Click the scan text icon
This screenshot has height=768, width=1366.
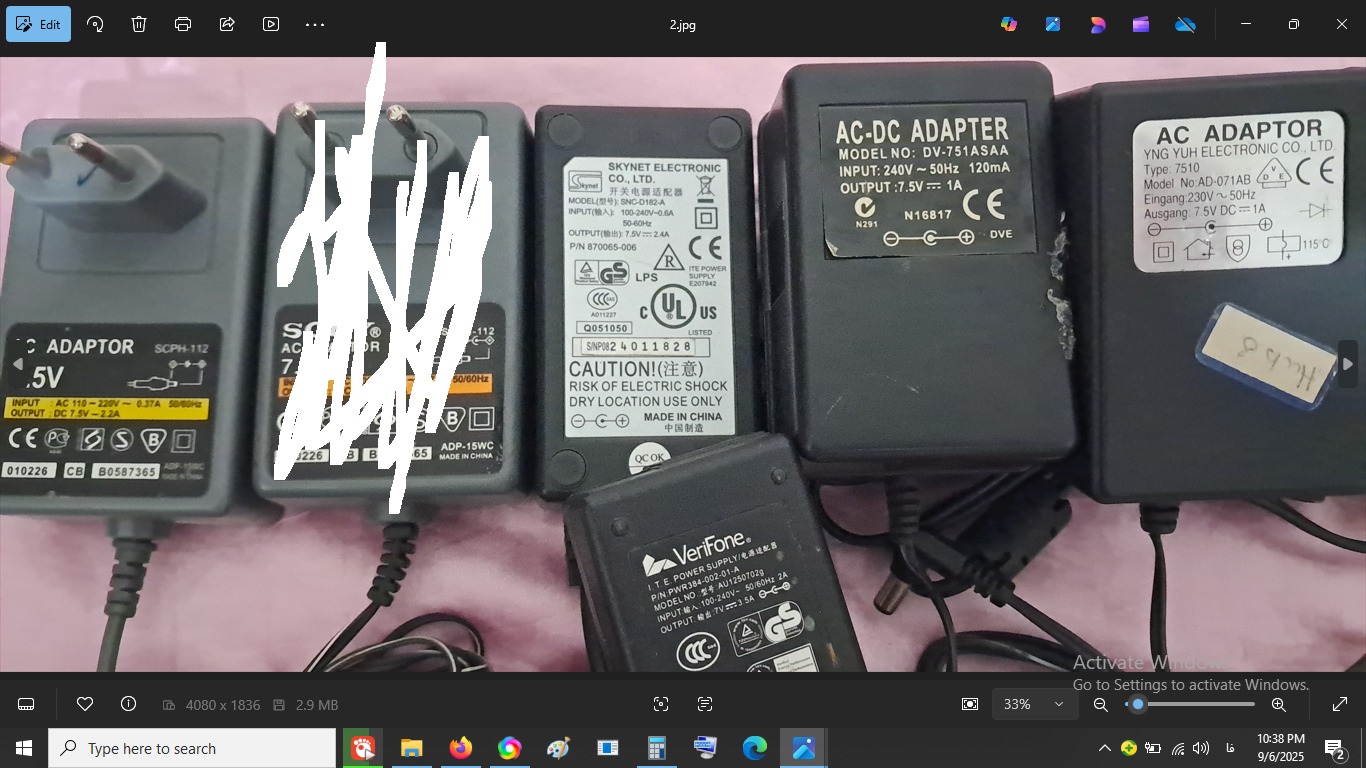tap(705, 704)
